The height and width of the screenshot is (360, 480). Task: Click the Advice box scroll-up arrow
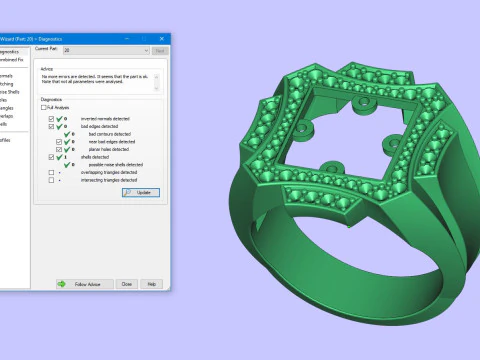pyautogui.click(x=156, y=77)
